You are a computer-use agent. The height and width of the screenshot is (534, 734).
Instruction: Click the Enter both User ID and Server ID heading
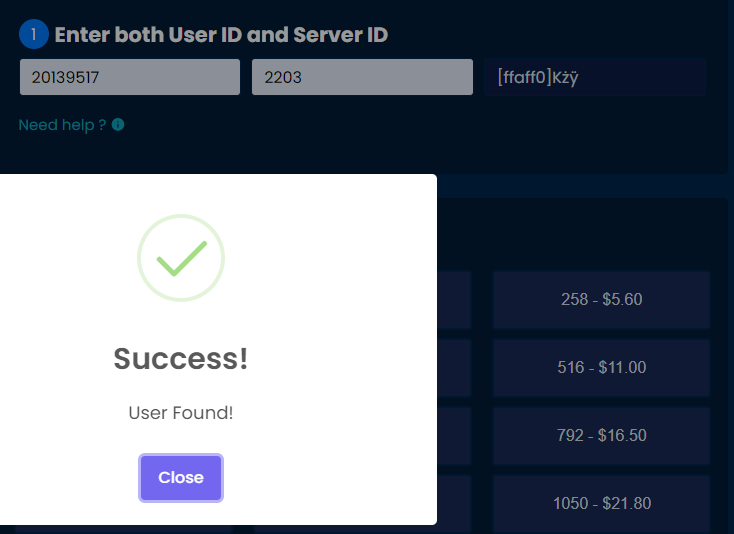click(x=221, y=35)
